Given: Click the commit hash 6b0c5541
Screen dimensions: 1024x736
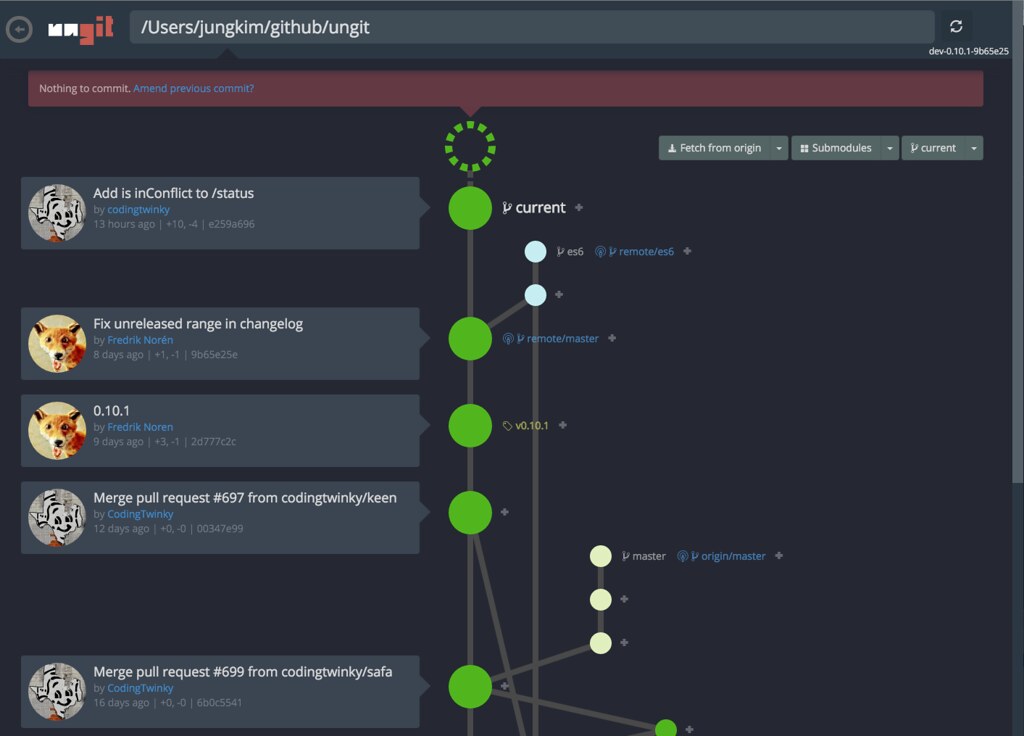Looking at the screenshot, I should 219,703.
